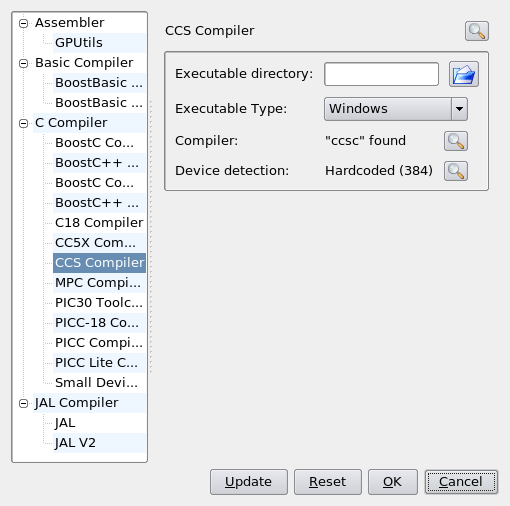Screen dimensions: 510x506
Task: Open folder browse icon for executable directory
Action: pyautogui.click(x=464, y=74)
